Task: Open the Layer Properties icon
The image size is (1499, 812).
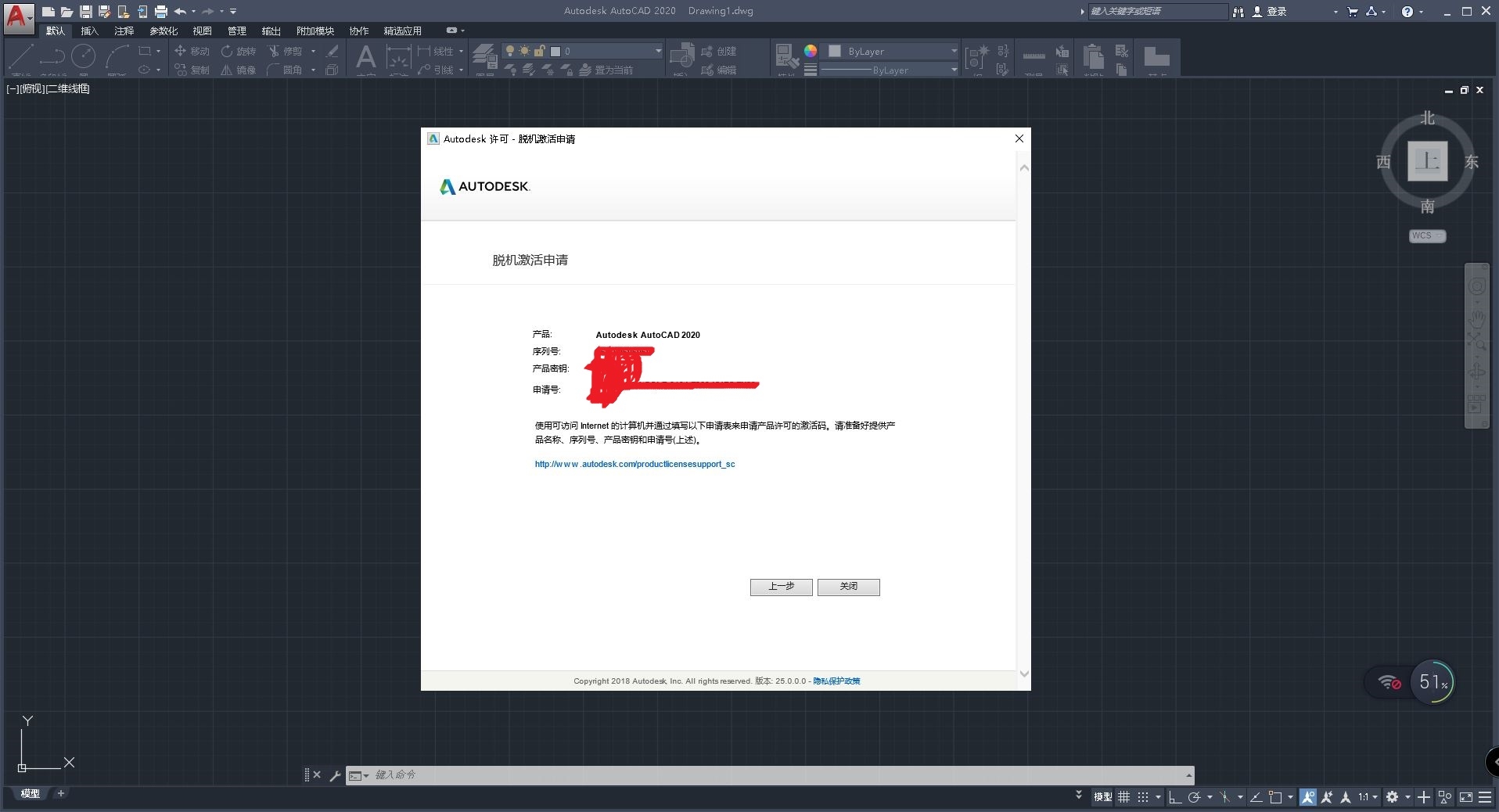Action: 484,56
